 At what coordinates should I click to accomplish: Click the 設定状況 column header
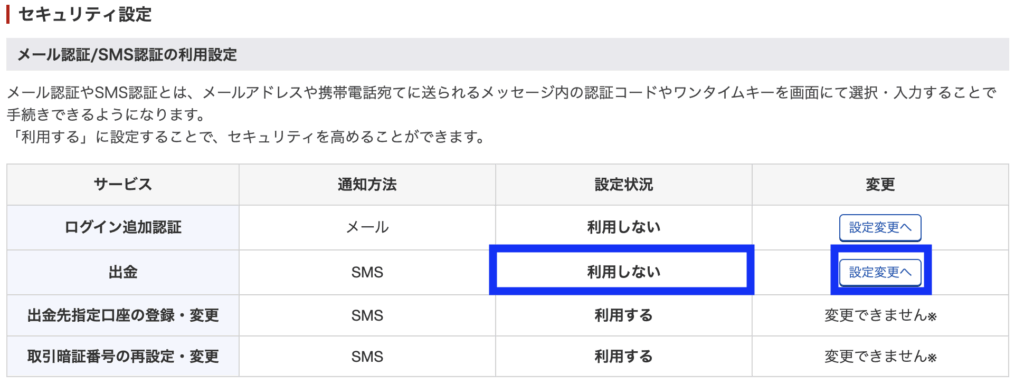coord(624,185)
